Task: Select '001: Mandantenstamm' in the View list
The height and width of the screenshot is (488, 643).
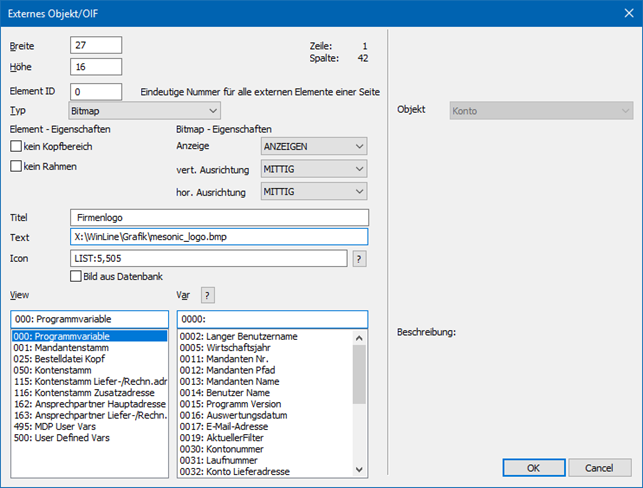Action: point(63,349)
